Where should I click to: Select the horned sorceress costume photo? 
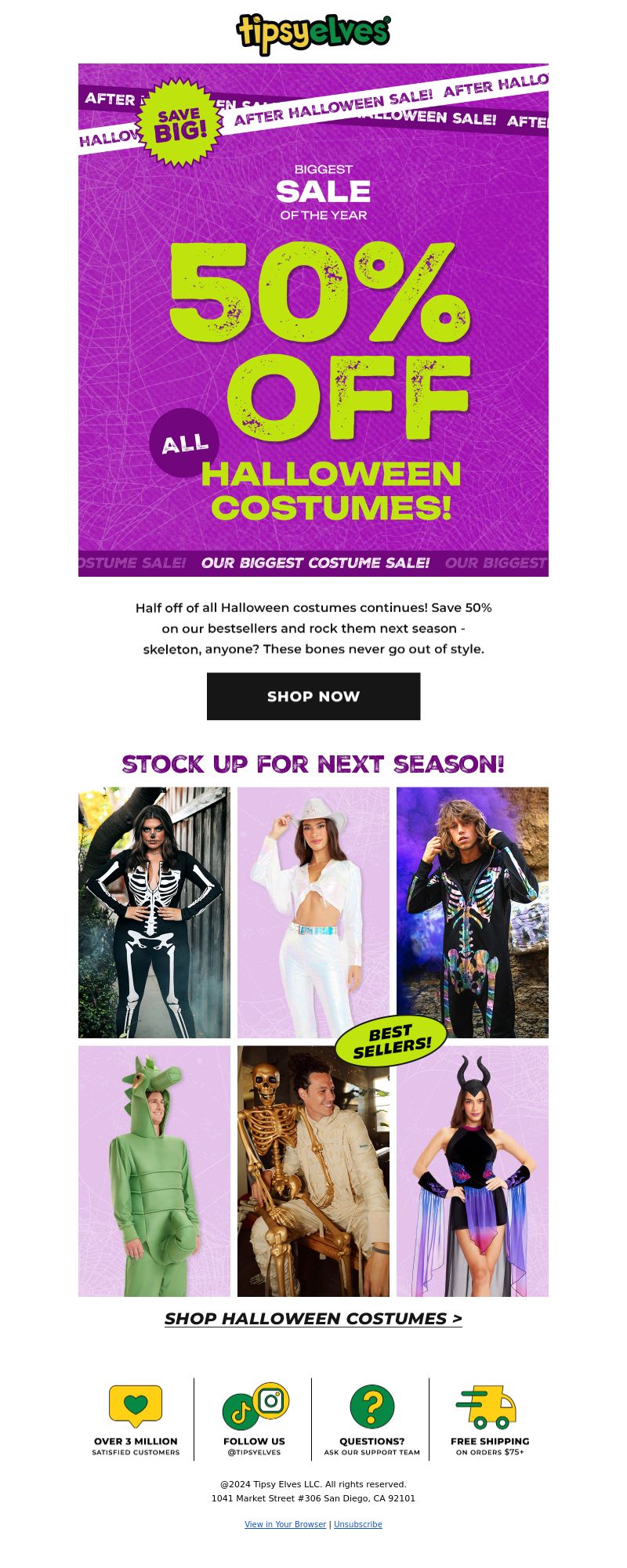pos(473,1171)
